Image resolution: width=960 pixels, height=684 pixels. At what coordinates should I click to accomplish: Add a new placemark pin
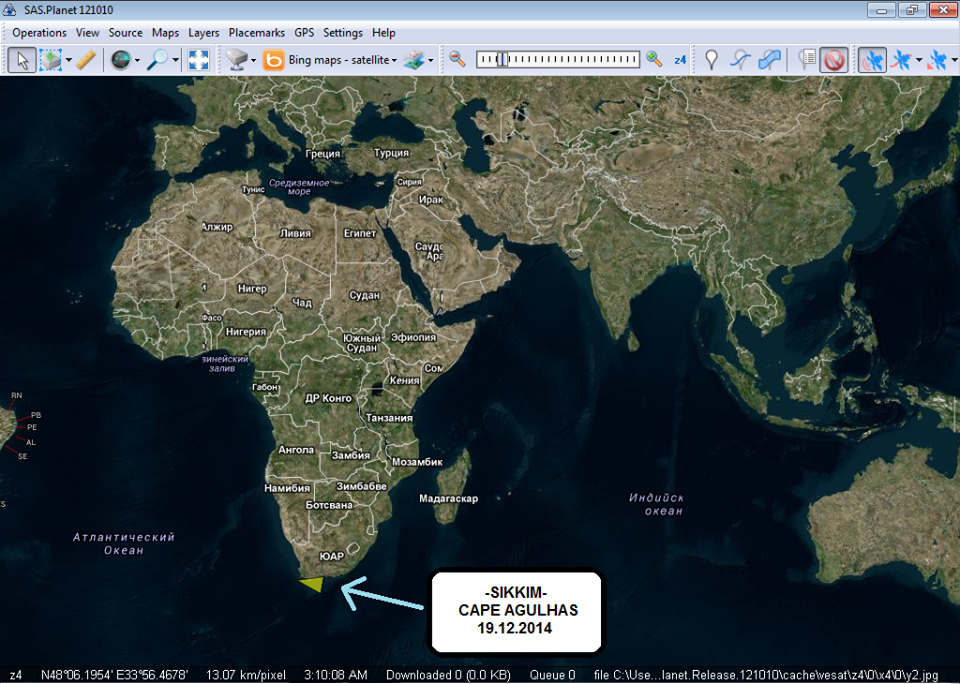(x=711, y=60)
